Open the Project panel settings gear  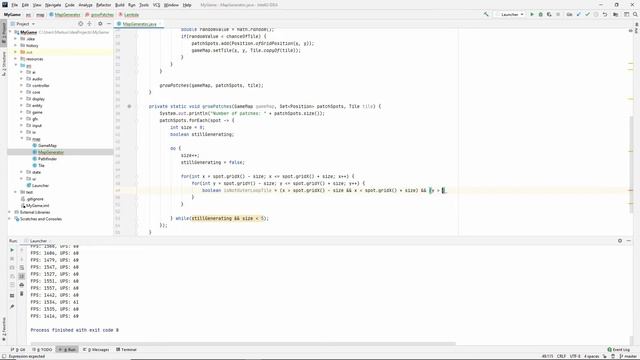point(100,24)
